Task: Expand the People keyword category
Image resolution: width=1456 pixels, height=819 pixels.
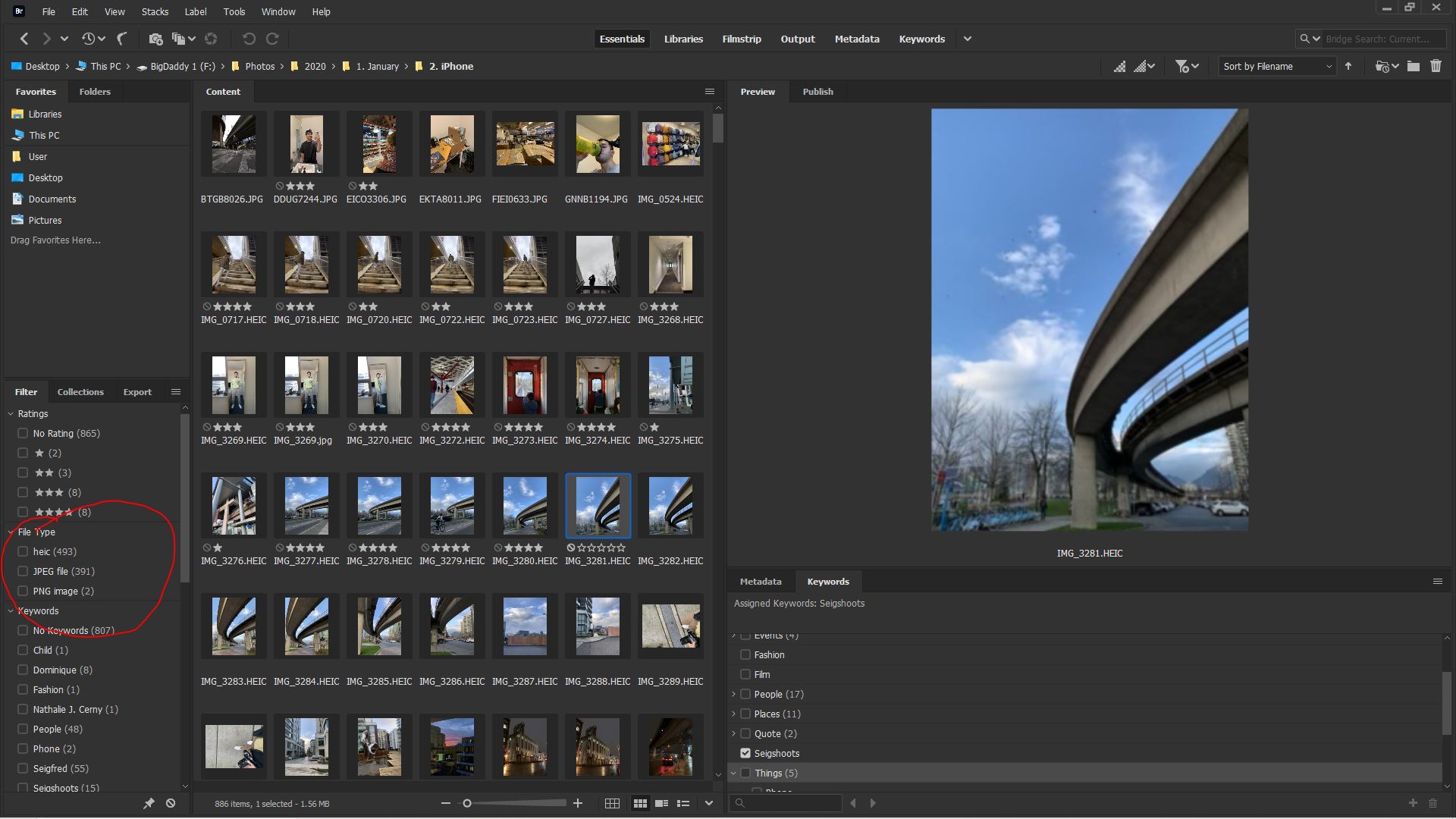Action: click(733, 694)
